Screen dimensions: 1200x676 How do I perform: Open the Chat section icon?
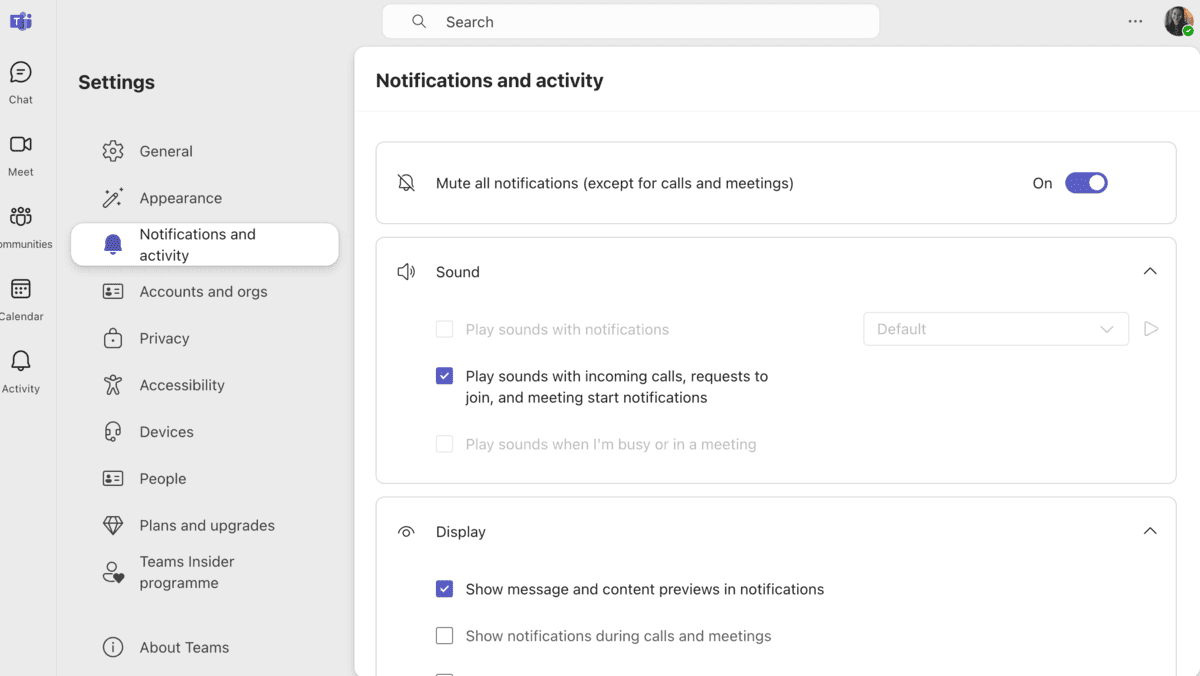(20, 72)
